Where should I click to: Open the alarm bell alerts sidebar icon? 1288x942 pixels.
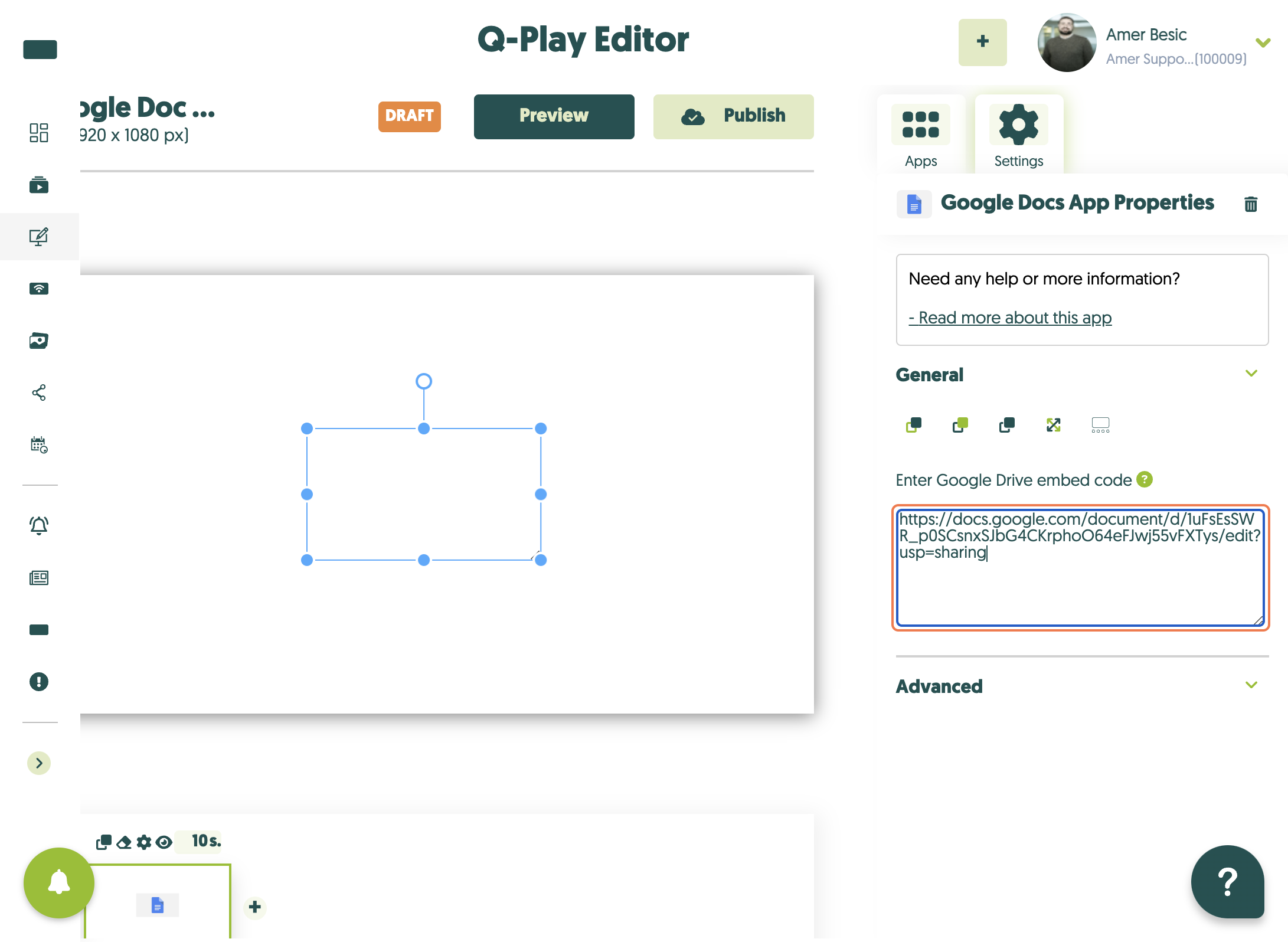click(x=39, y=525)
